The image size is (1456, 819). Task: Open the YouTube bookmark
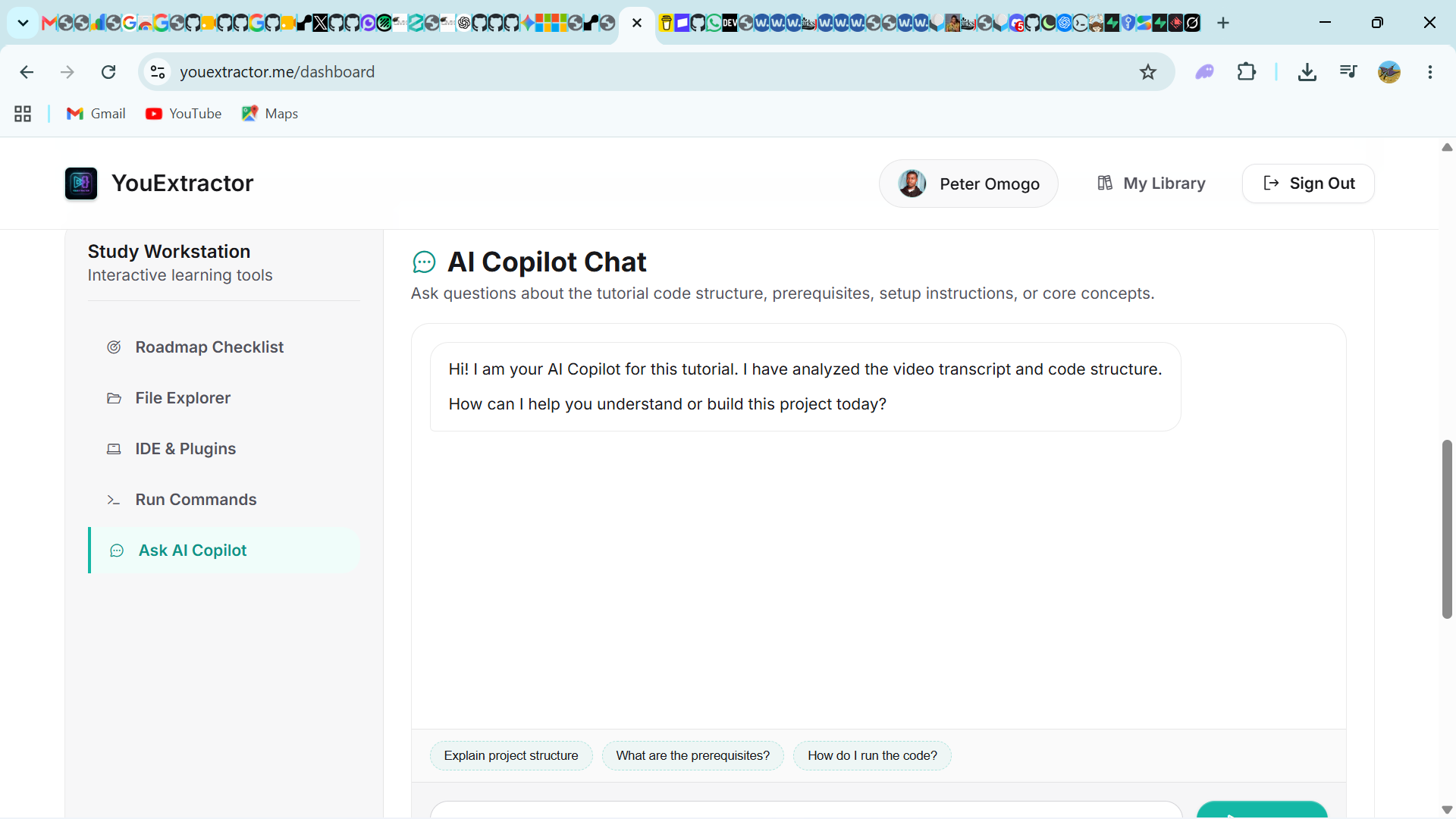click(184, 114)
